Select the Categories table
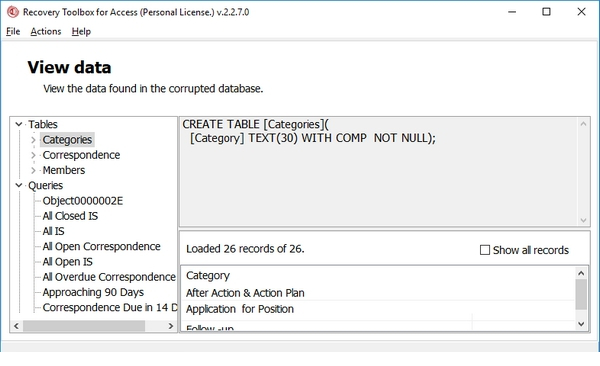The width and height of the screenshot is (600, 366). tap(67, 140)
